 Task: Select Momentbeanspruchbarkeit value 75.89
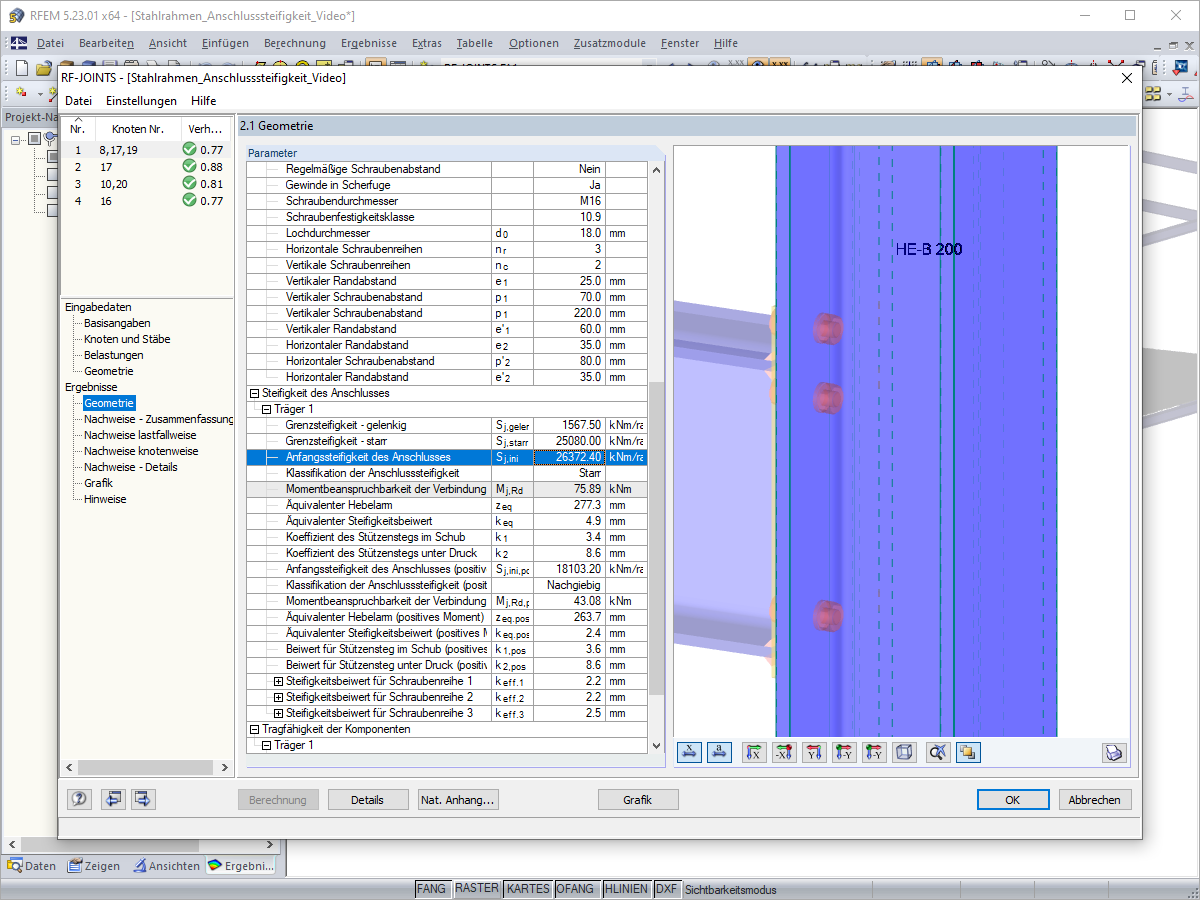pos(569,489)
